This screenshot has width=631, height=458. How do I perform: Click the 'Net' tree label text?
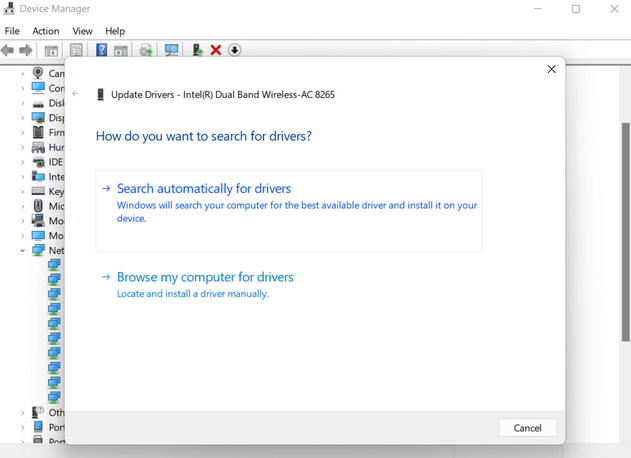pos(56,250)
